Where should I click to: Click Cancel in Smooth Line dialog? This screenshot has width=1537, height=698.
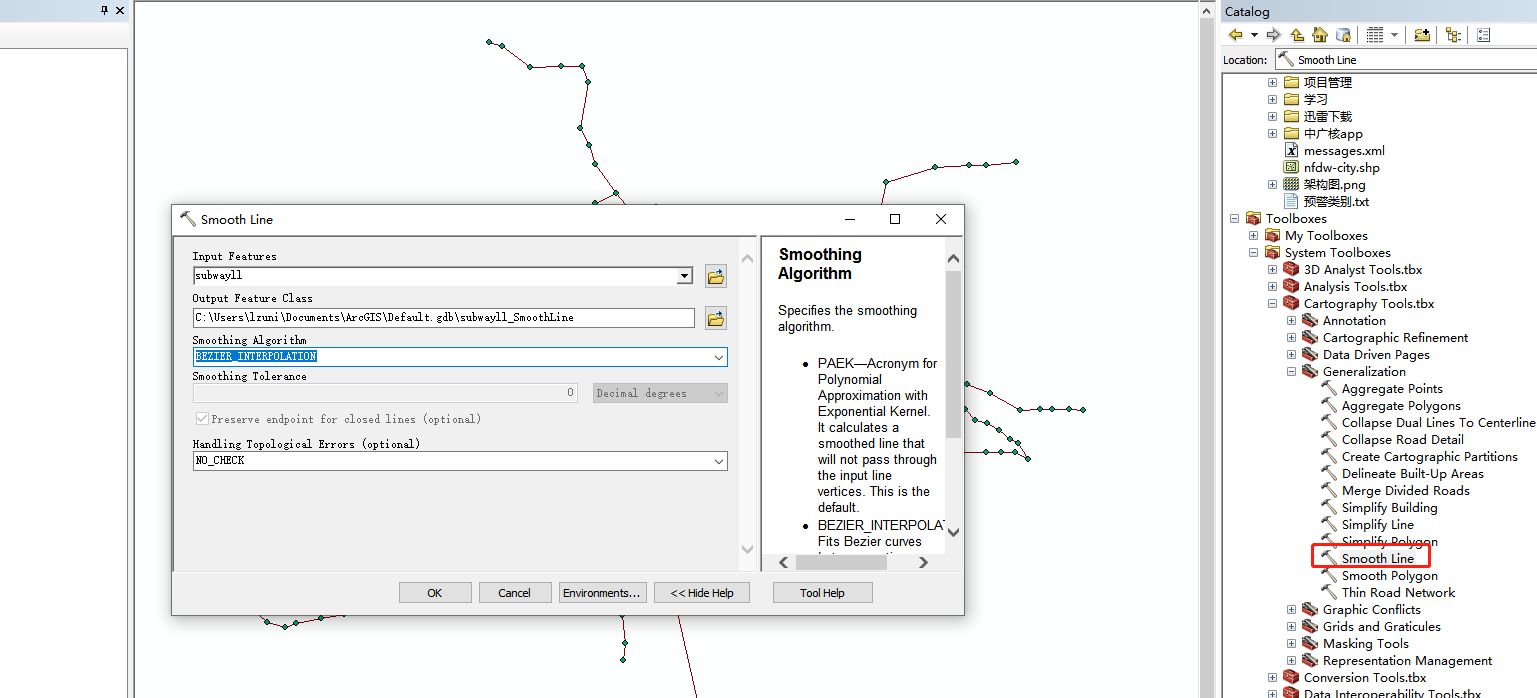[515, 593]
